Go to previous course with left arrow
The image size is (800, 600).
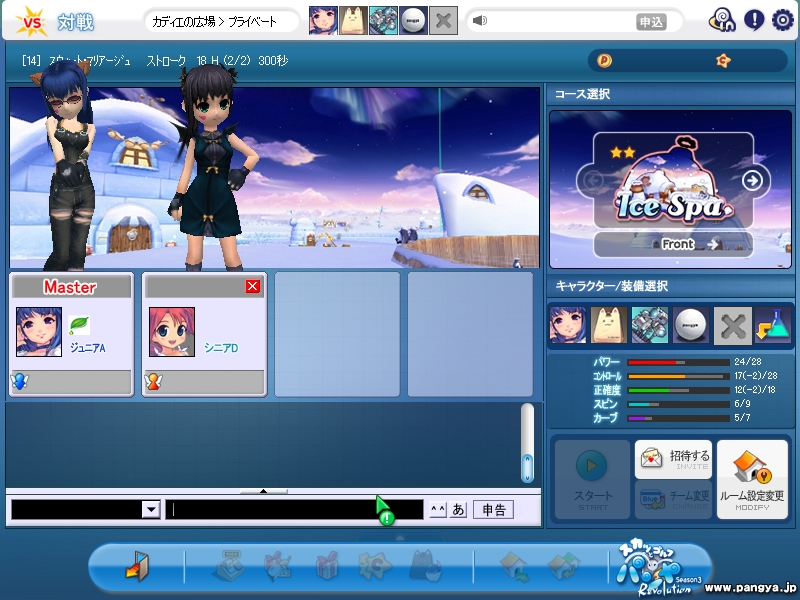click(592, 180)
